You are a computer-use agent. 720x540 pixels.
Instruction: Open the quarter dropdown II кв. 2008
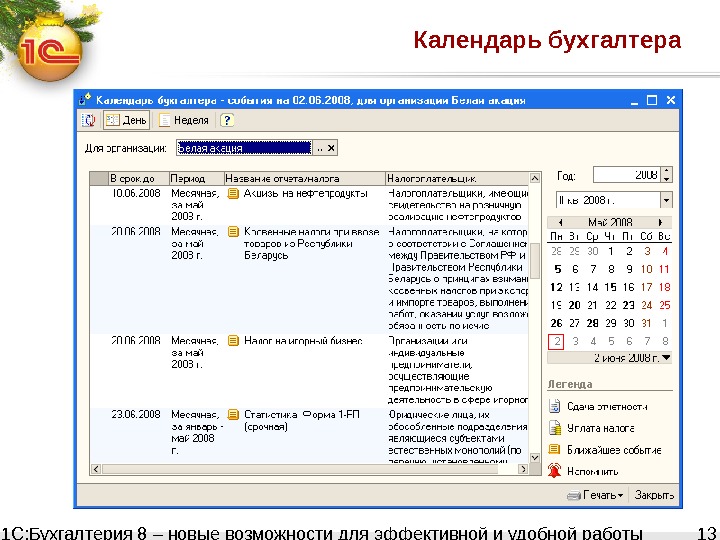click(667, 200)
